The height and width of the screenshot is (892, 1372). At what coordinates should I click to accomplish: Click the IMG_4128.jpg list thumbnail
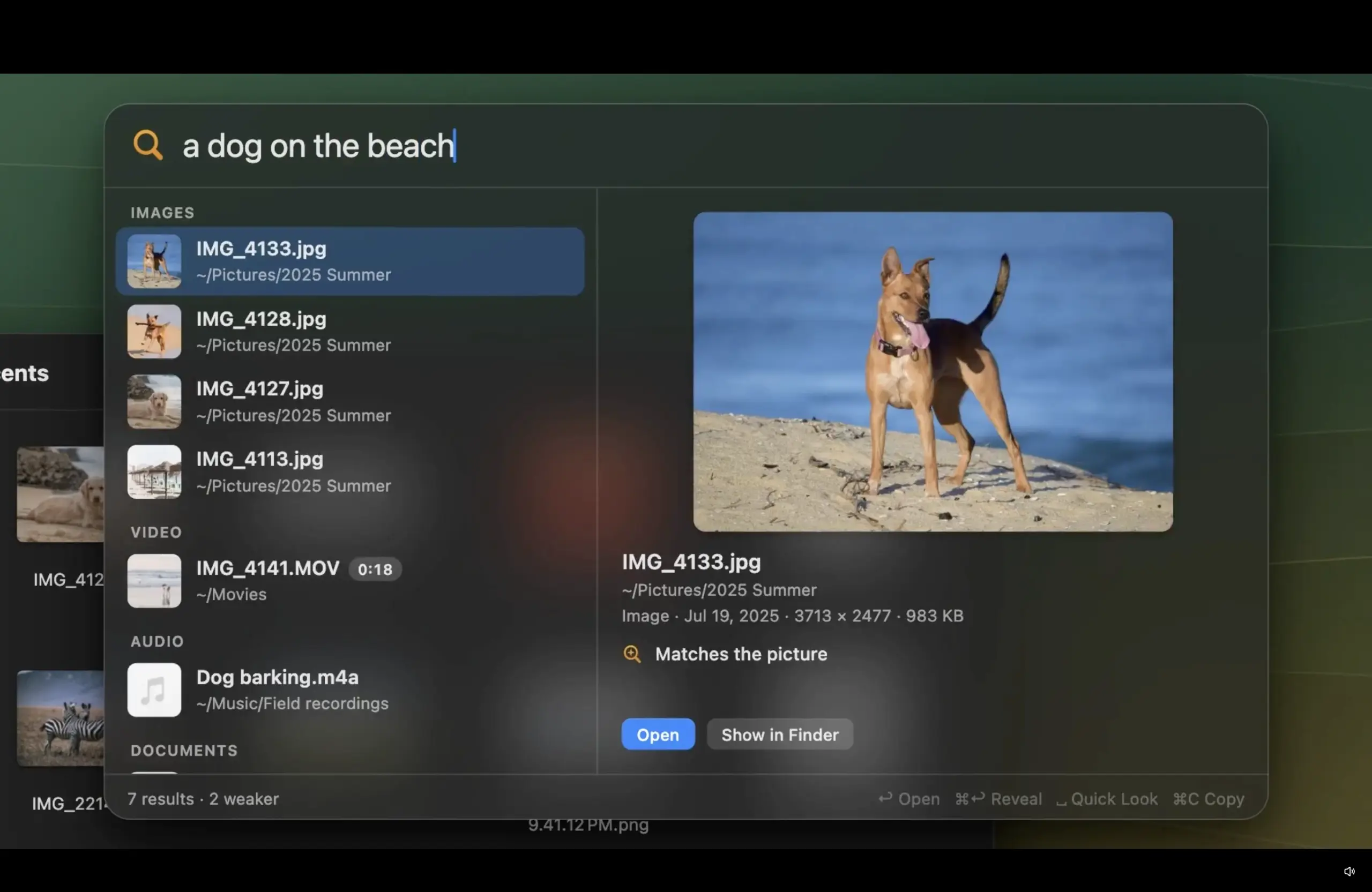[154, 332]
